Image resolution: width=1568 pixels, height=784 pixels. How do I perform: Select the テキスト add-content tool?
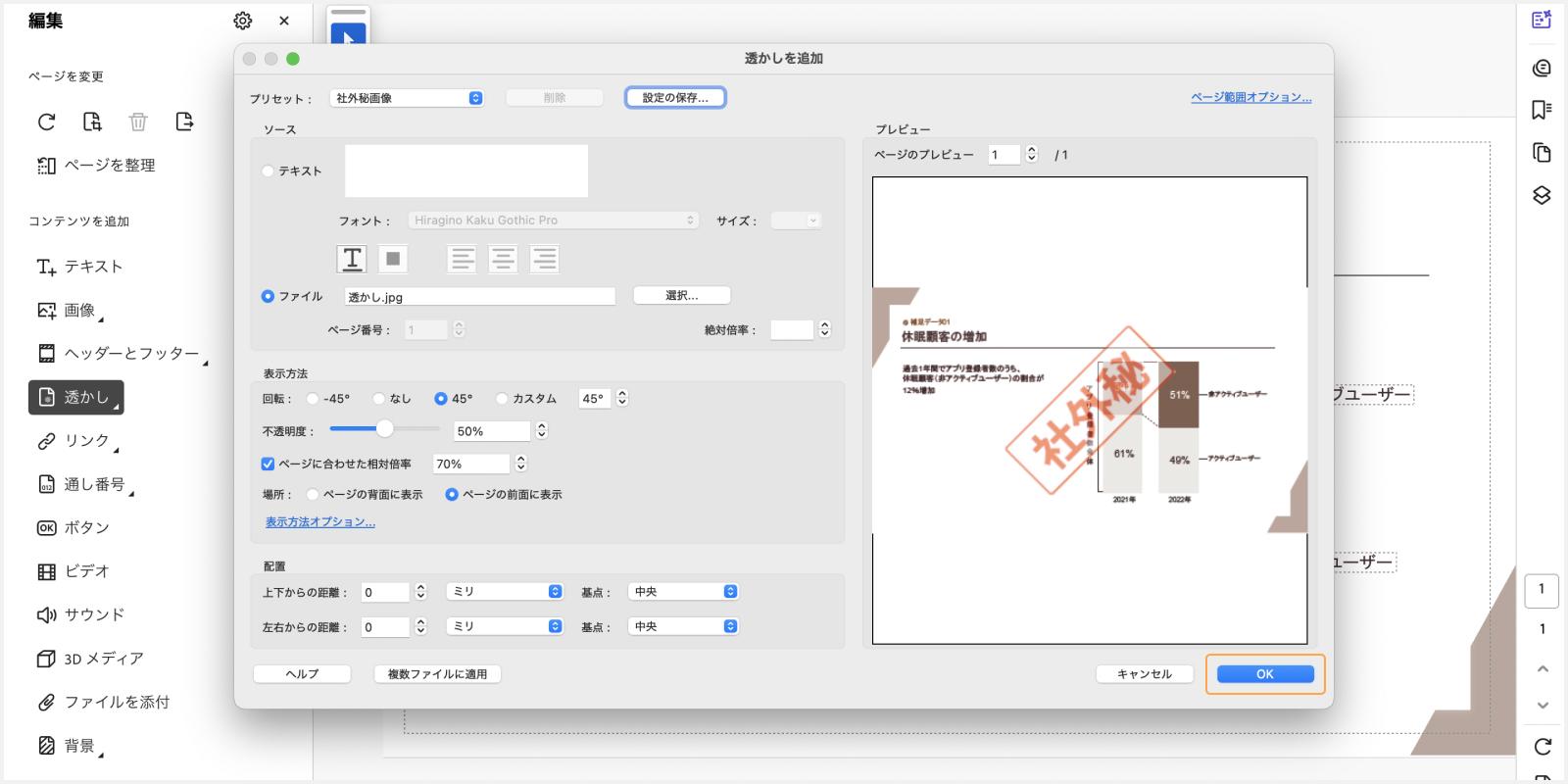79,267
